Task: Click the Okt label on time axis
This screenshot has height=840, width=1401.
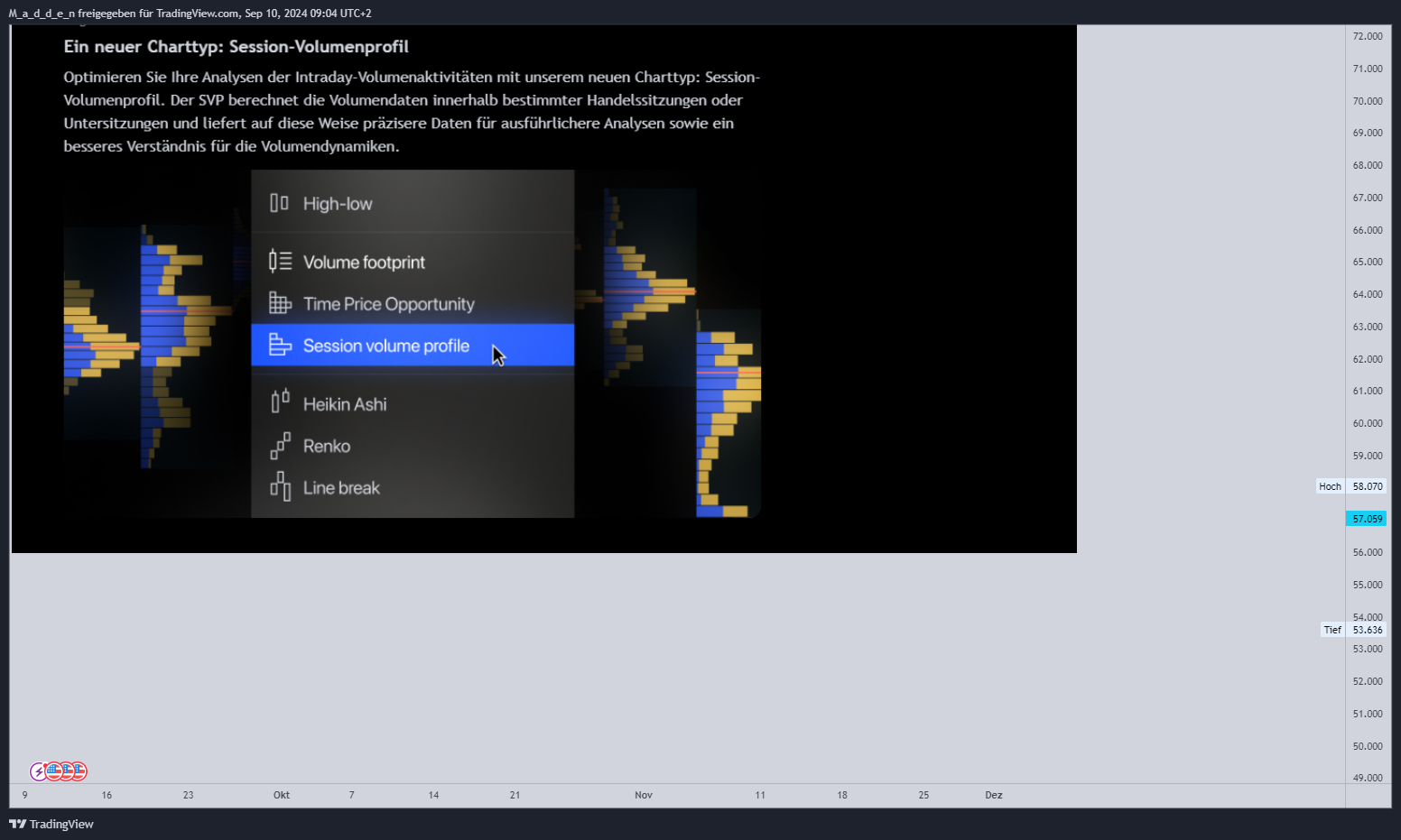Action: click(282, 795)
